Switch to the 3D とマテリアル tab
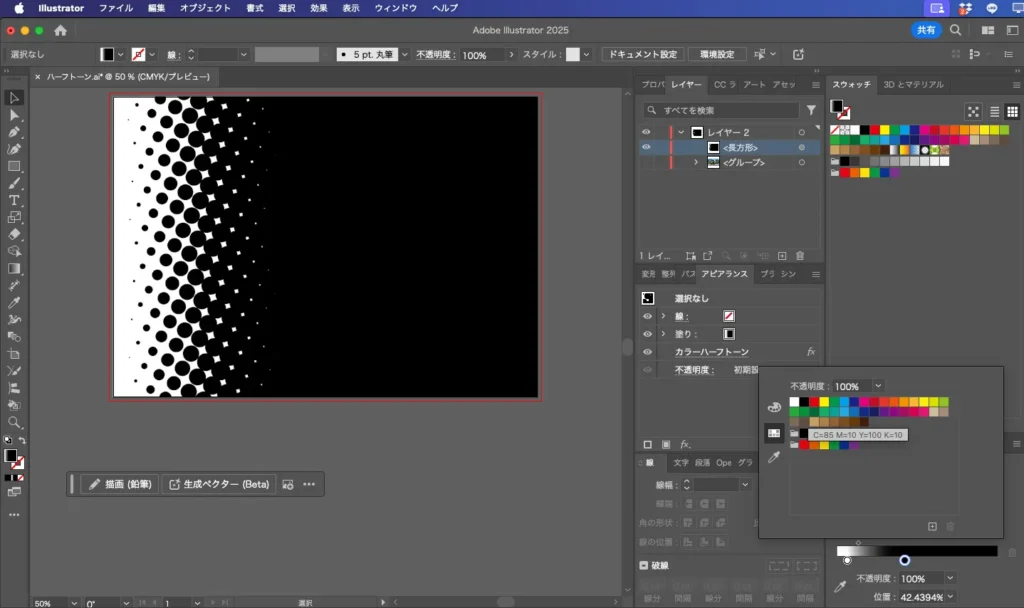The width and height of the screenshot is (1024, 608). point(912,85)
